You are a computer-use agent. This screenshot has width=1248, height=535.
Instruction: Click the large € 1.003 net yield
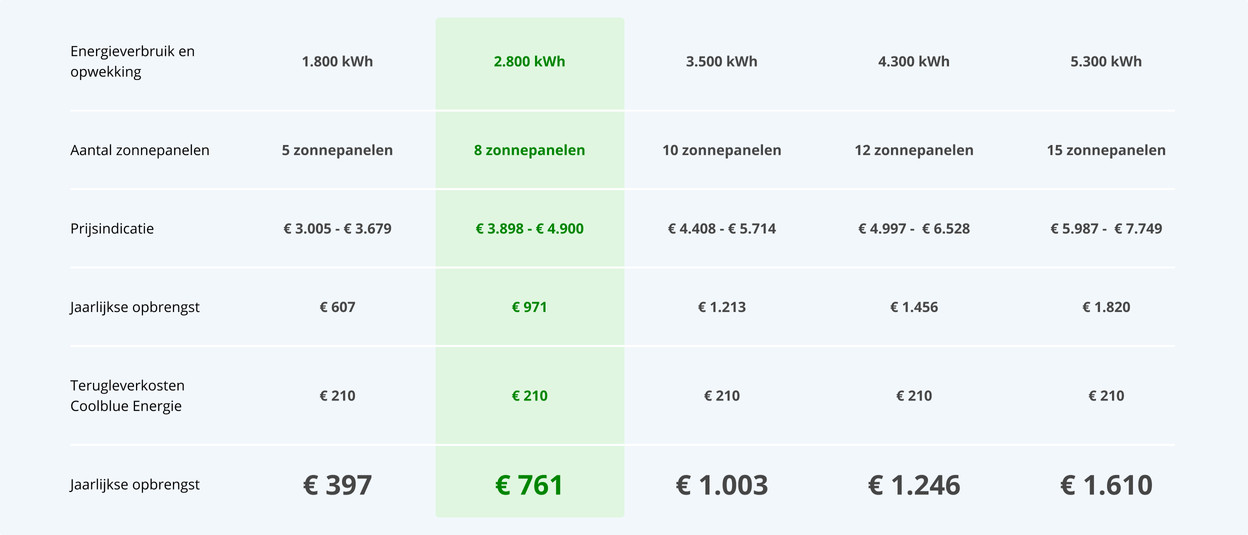click(721, 485)
